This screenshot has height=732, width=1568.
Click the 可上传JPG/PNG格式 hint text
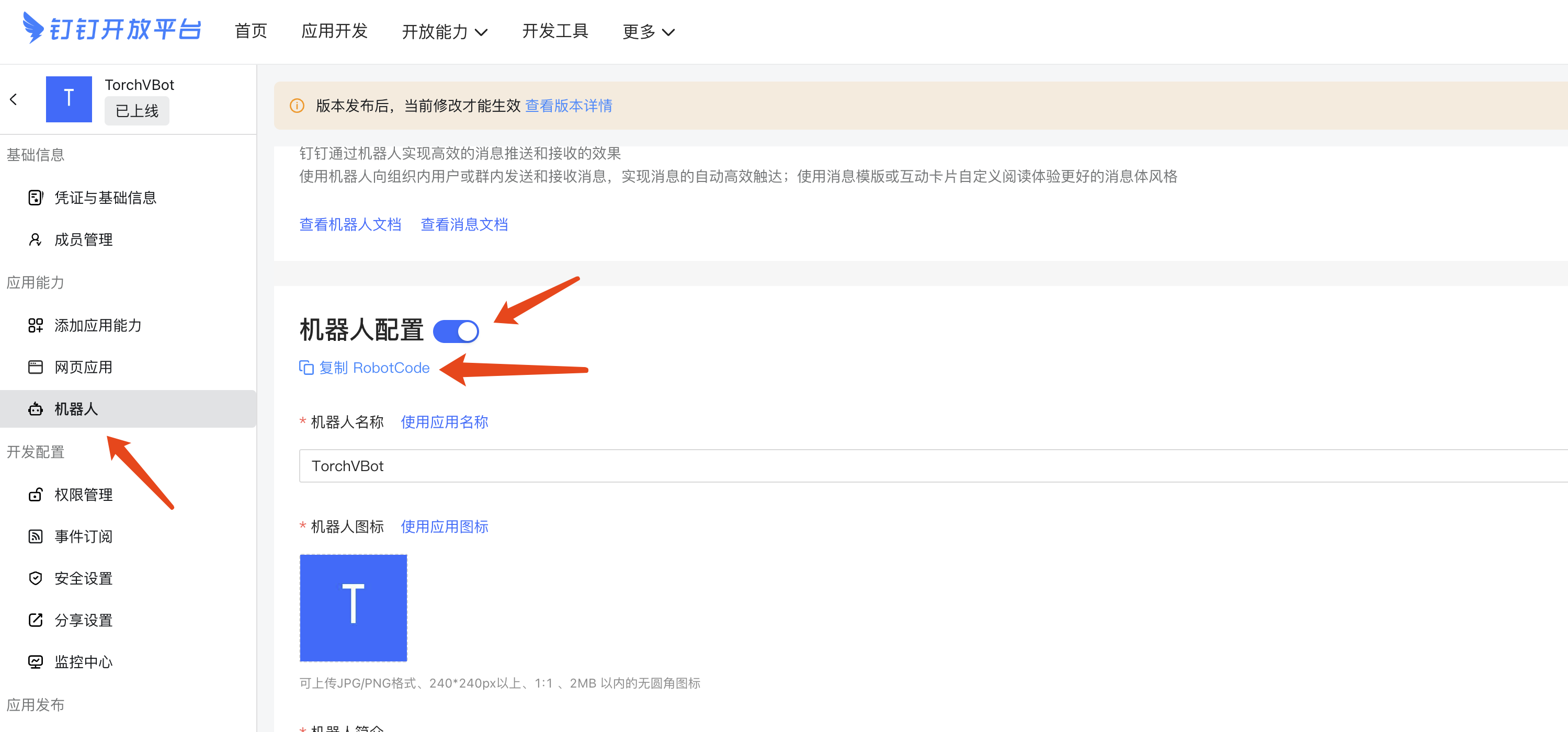(499, 683)
